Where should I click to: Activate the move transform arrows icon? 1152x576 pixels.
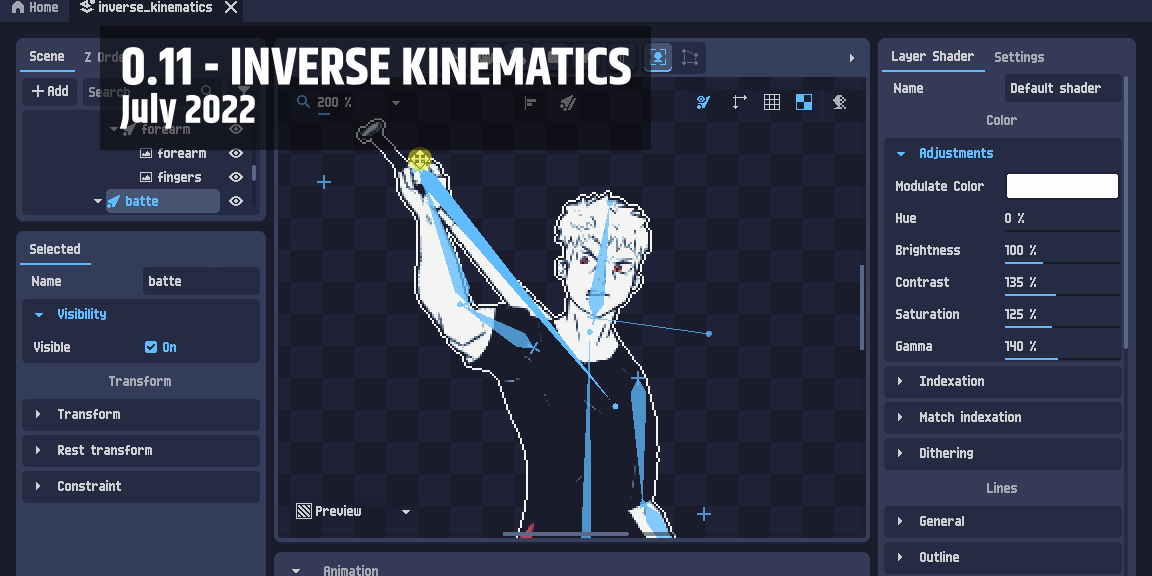click(739, 101)
